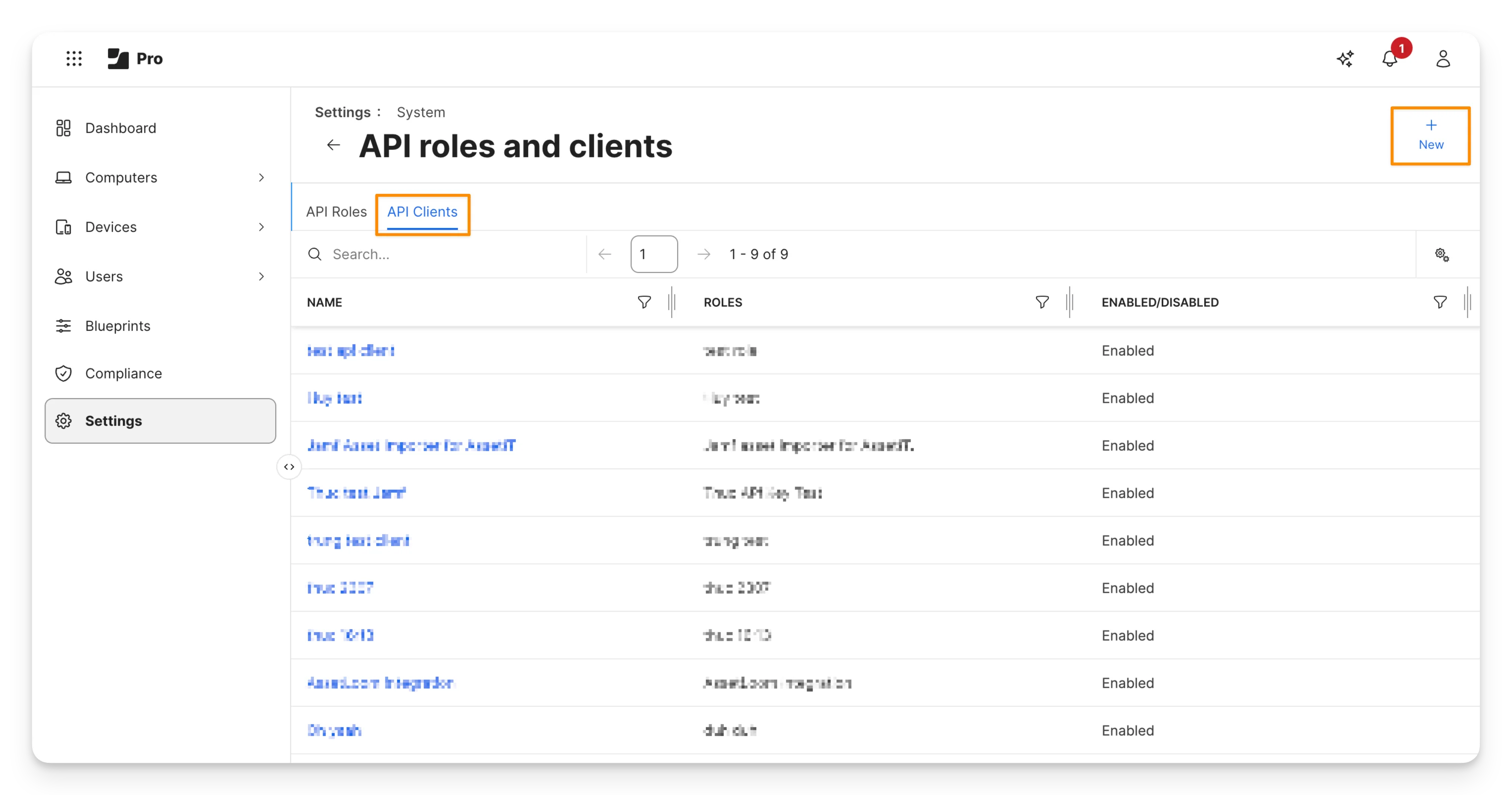The height and width of the screenshot is (795, 1512).
Task: Open the AssetLoom integration client link
Action: [380, 683]
